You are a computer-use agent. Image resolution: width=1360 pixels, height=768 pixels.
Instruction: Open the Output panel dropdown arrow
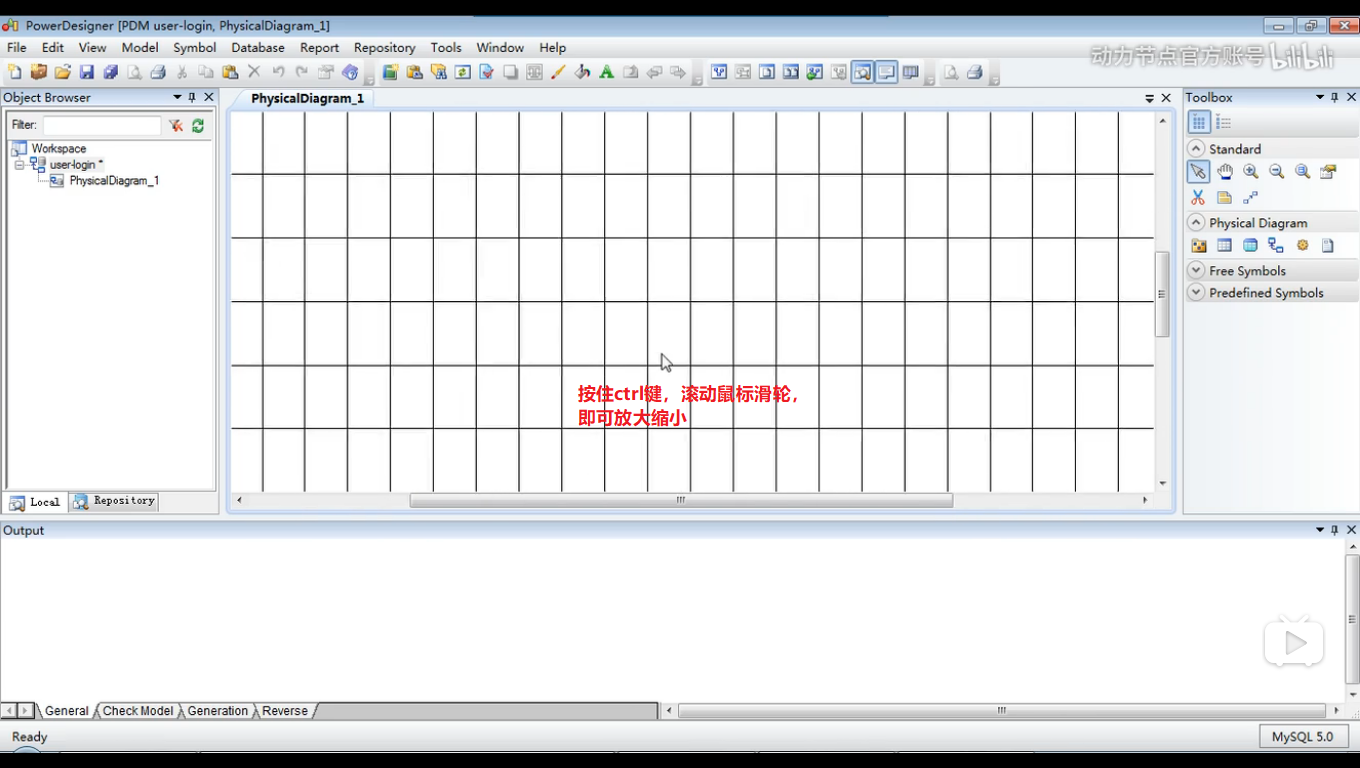tap(1320, 530)
